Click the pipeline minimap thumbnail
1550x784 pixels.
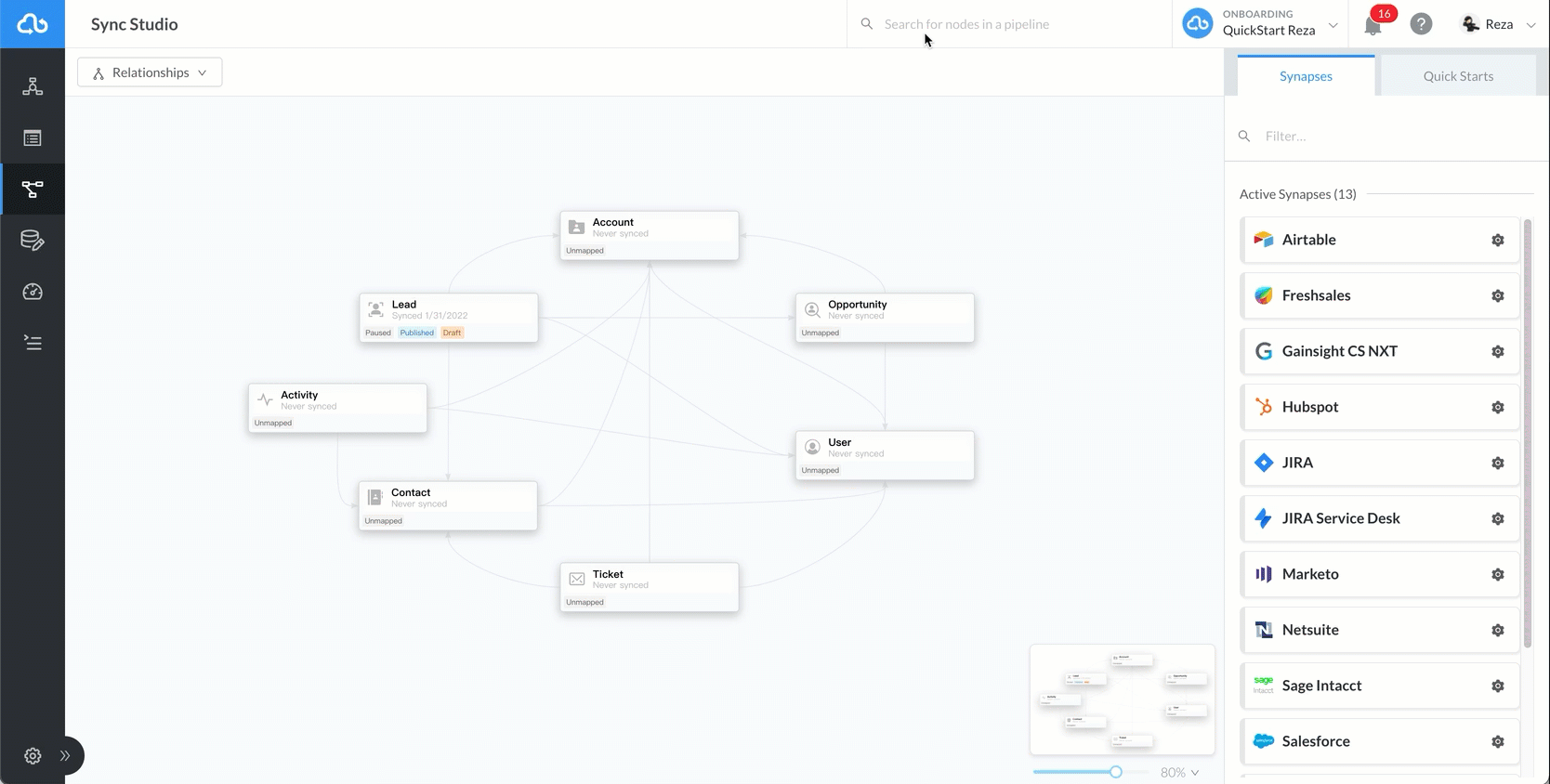1123,699
